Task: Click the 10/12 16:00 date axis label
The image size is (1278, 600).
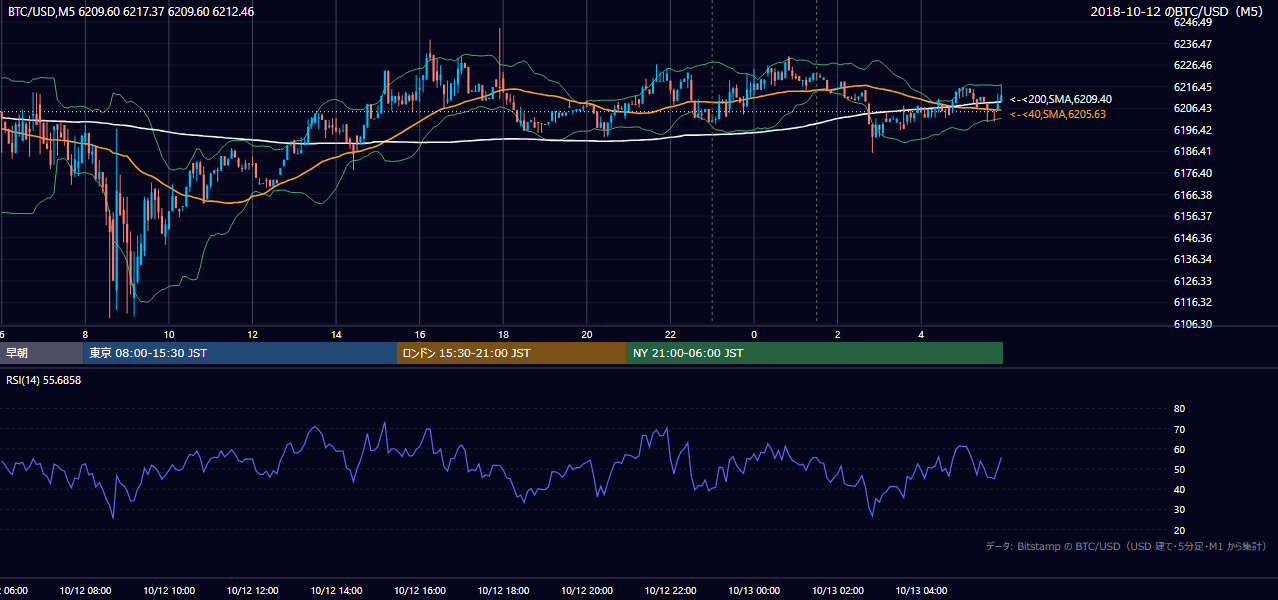Action: (420, 590)
